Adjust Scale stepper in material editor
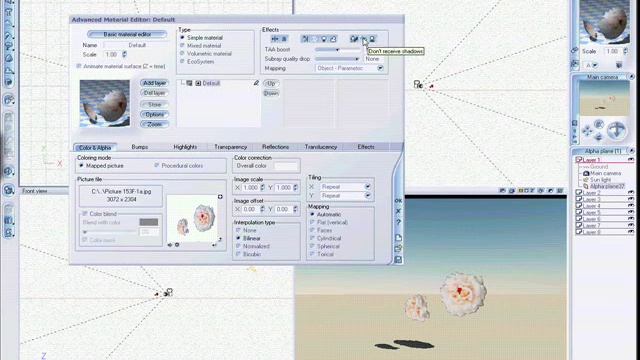The image size is (640, 360). click(124, 54)
